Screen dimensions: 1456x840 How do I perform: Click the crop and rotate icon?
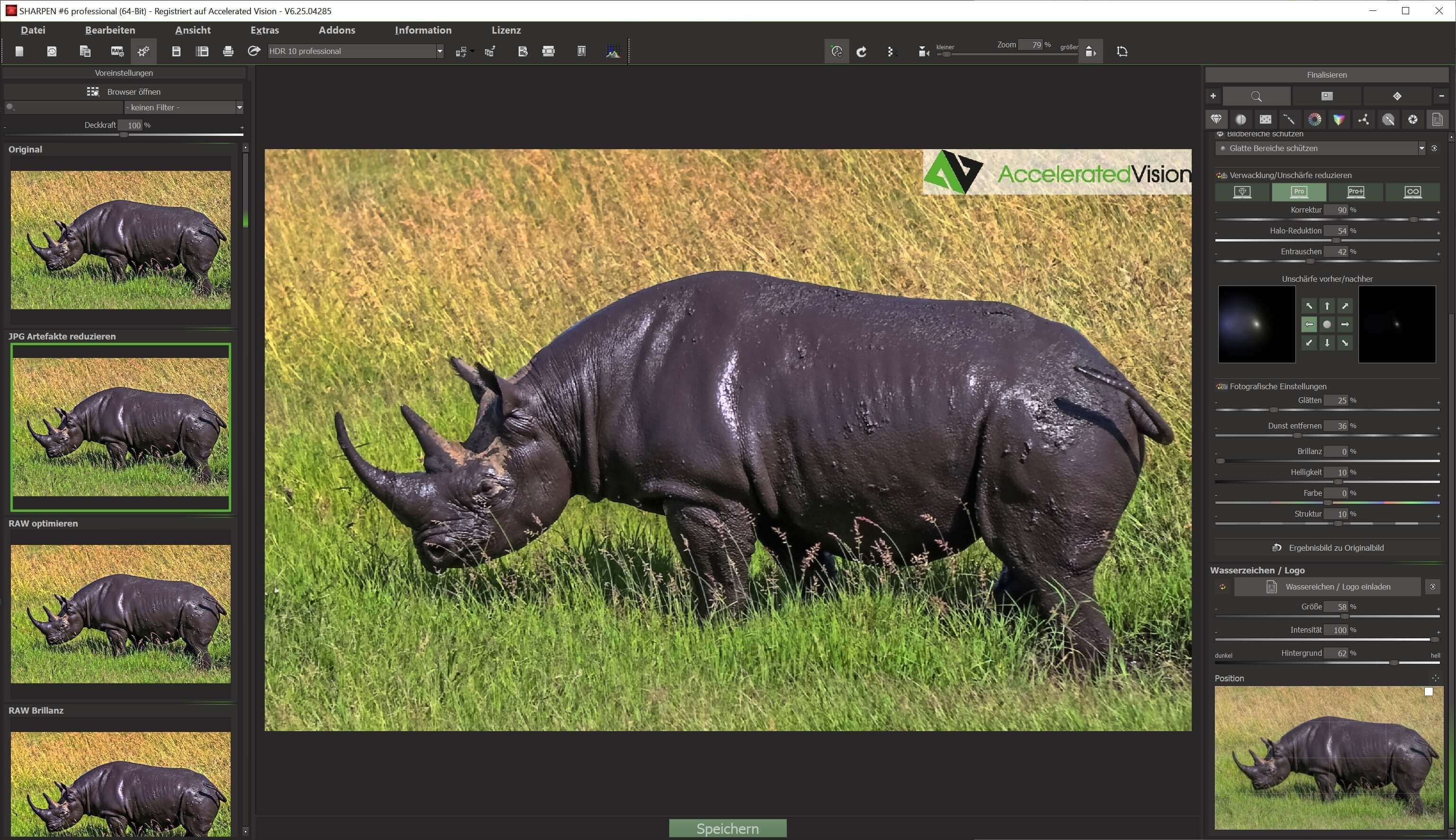point(1122,52)
